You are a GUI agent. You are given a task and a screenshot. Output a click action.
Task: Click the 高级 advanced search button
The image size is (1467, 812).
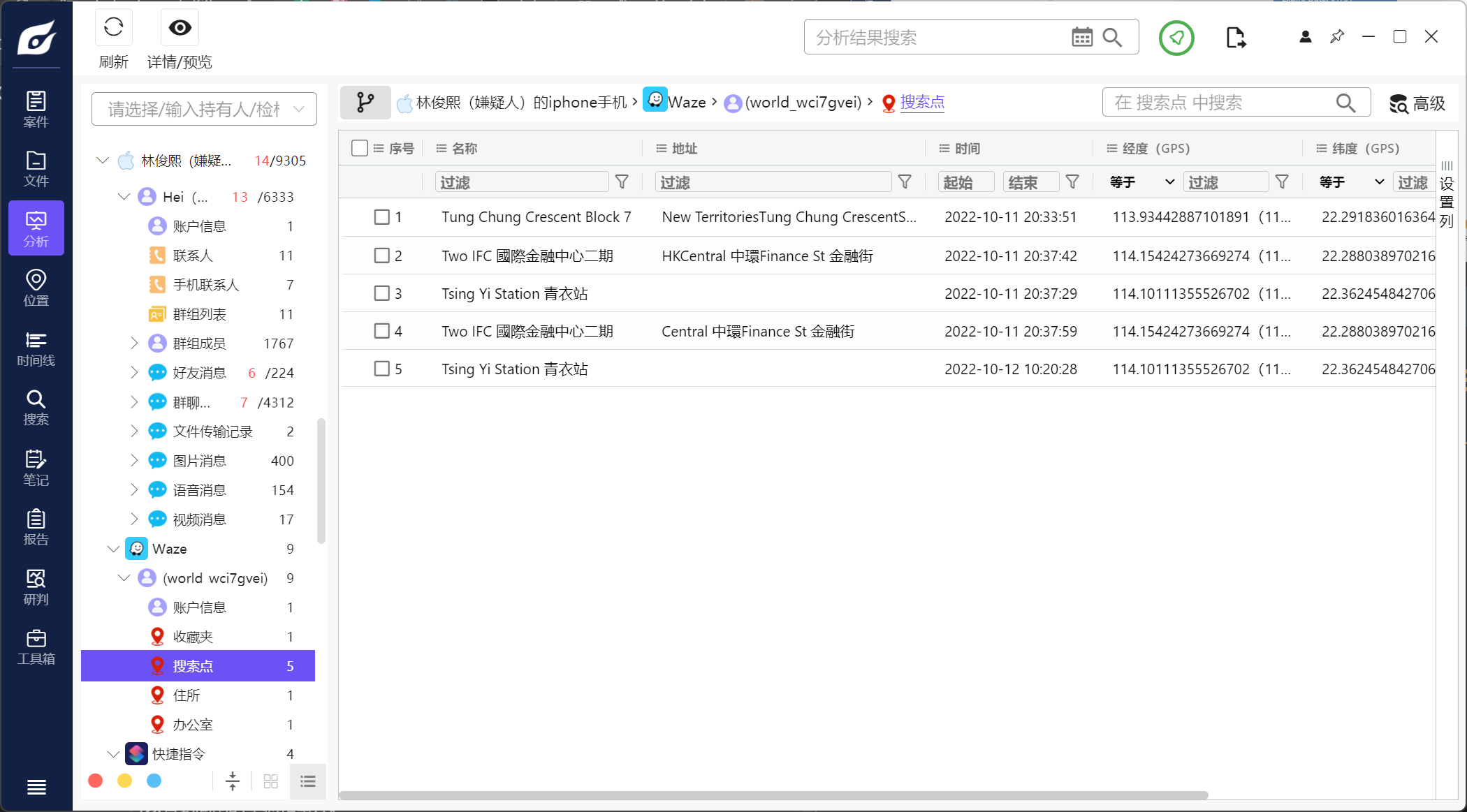(x=1417, y=103)
